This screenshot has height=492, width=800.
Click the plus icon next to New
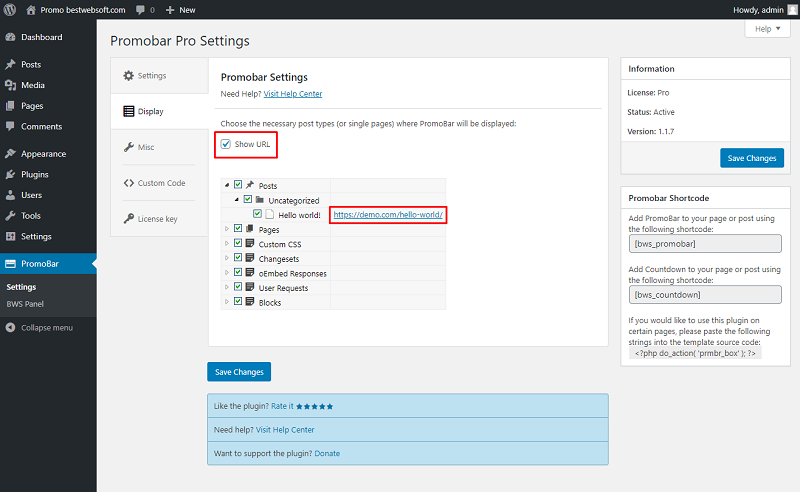[170, 10]
